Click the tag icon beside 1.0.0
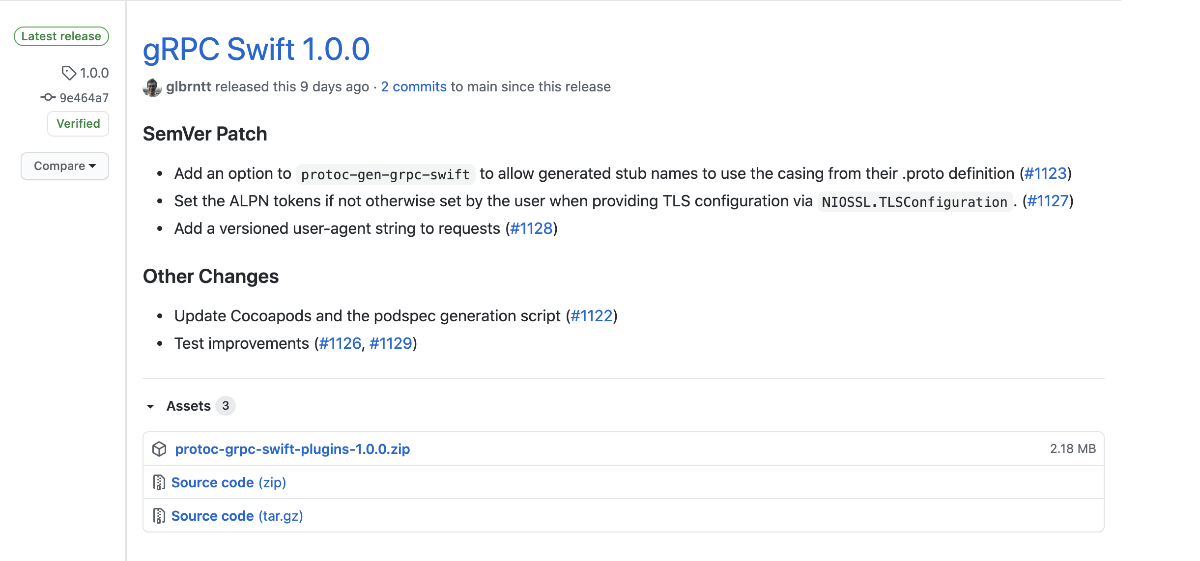 [68, 73]
